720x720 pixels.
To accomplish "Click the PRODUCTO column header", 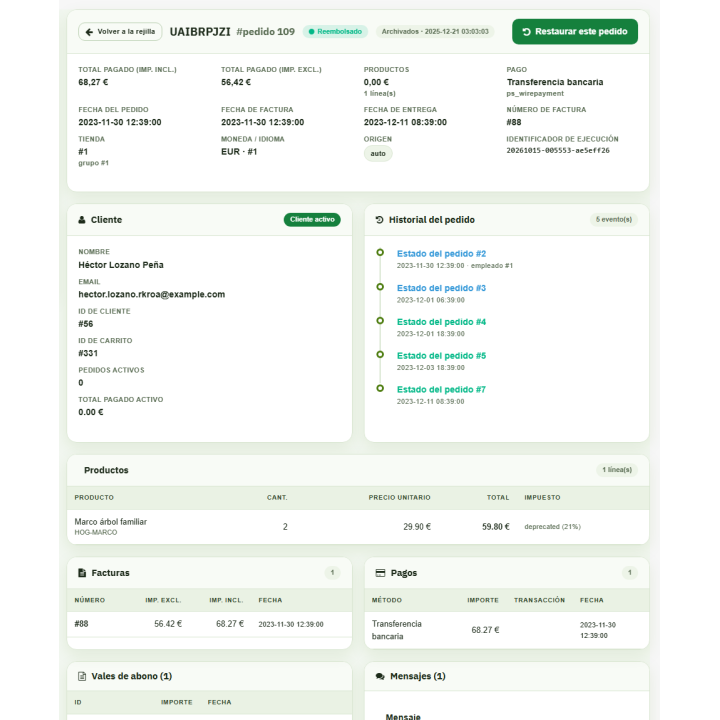I will [94, 498].
